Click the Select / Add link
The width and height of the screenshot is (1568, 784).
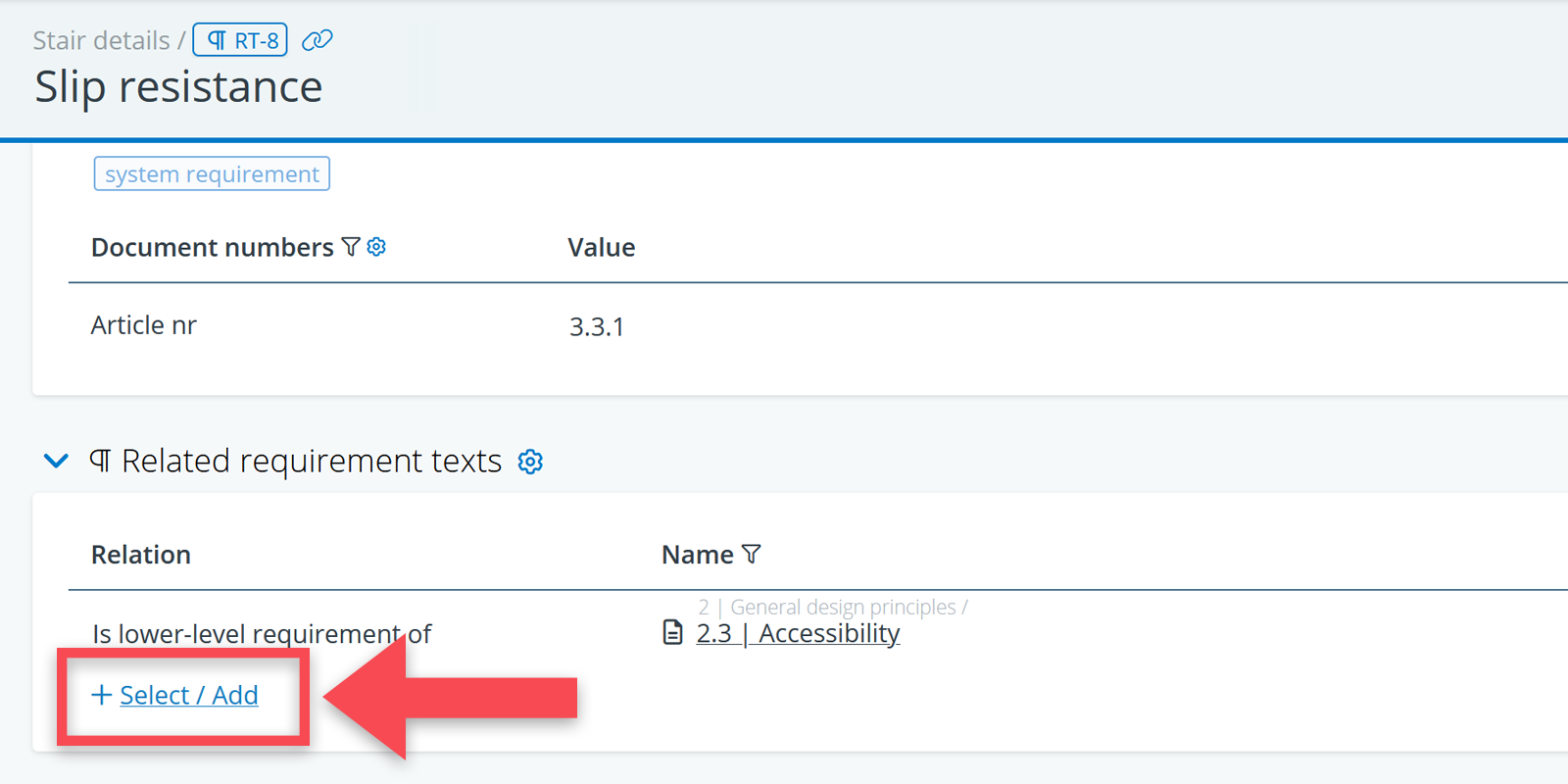coord(188,695)
